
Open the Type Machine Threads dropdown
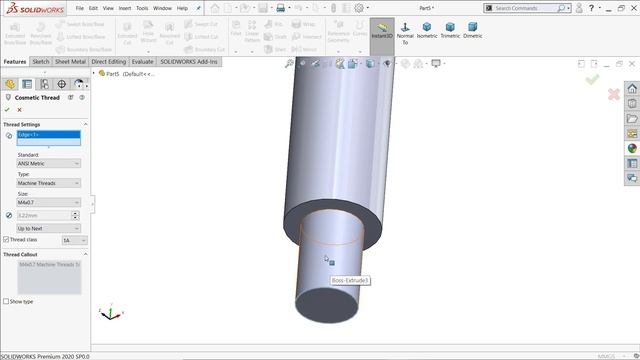tap(49, 183)
